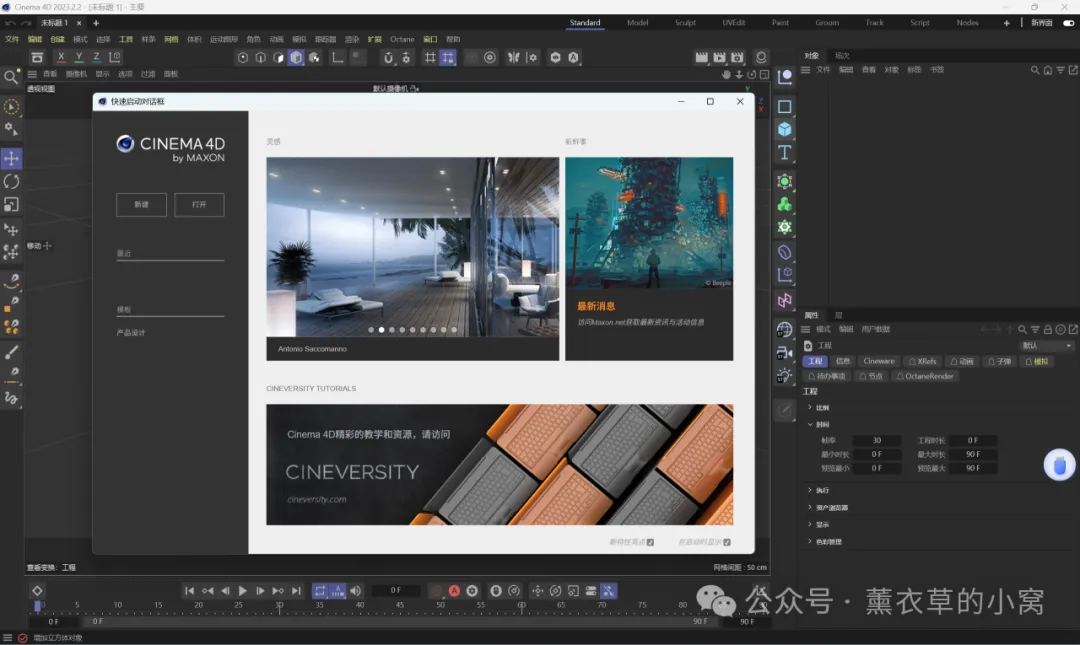Toggle the Z axis lock
Viewport: 1080px width, 645px height.
(x=96, y=57)
